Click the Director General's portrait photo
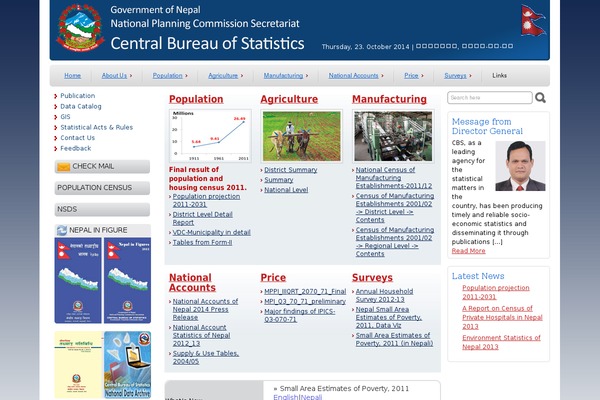The image size is (600, 400). [520, 166]
